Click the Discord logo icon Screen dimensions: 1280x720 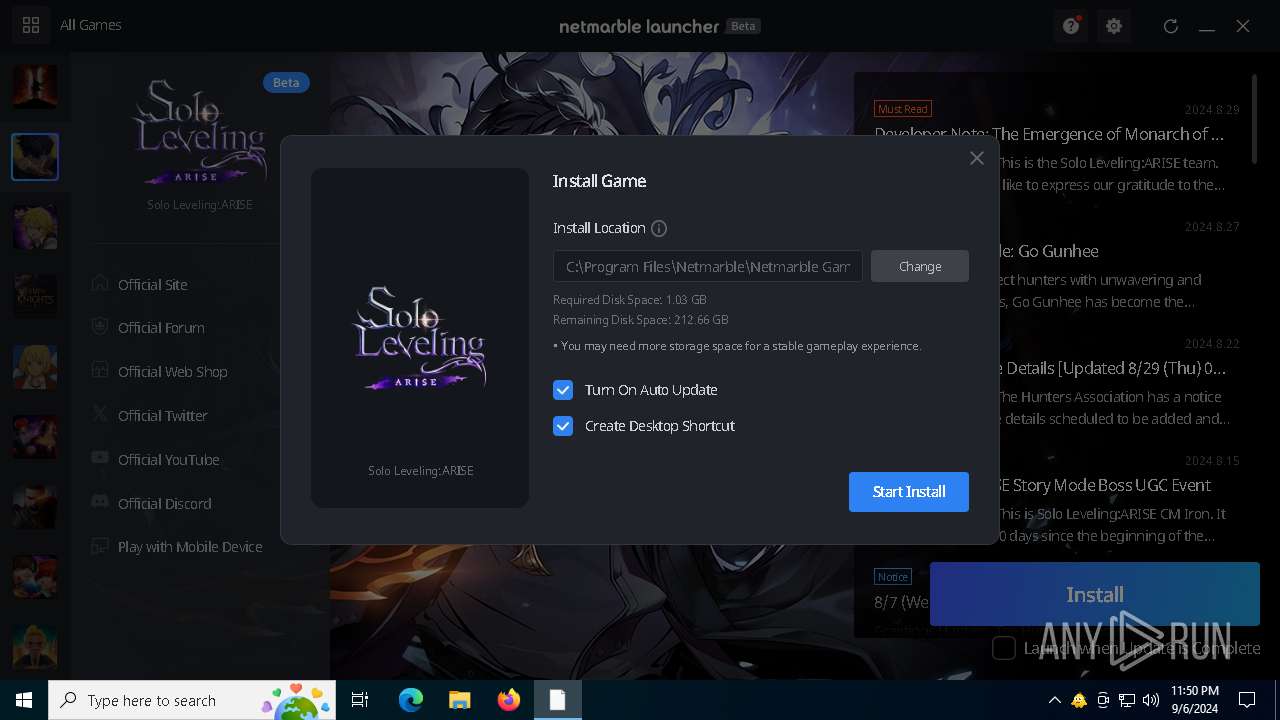point(100,502)
